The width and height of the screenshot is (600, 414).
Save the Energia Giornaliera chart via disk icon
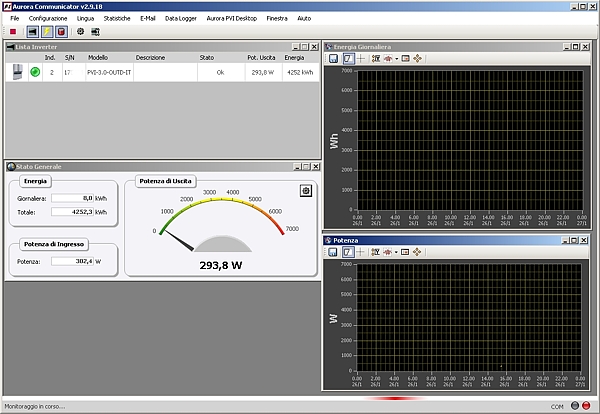[334, 59]
